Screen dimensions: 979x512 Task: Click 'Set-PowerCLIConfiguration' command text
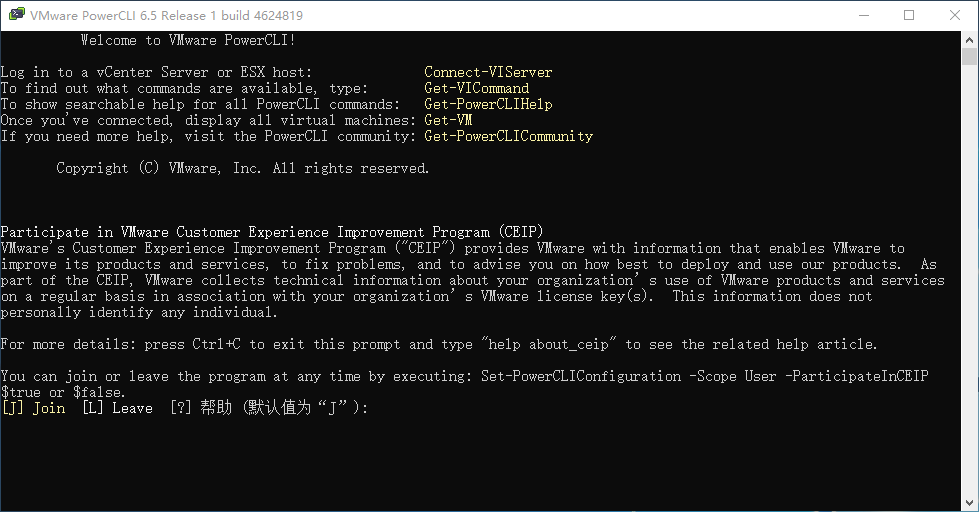[581, 377]
